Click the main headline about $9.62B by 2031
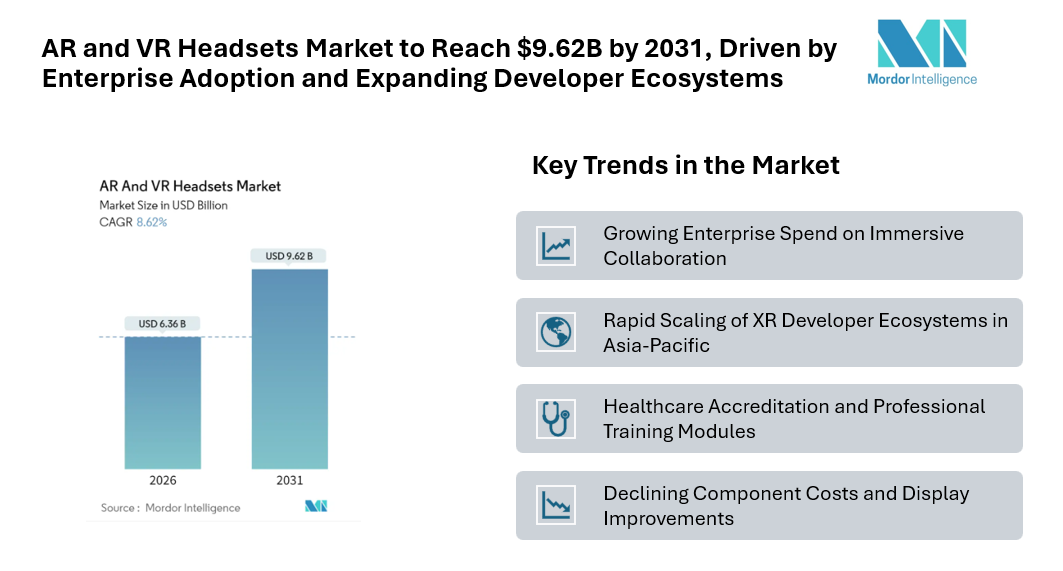This screenshot has height=571, width=1063. pos(439,63)
